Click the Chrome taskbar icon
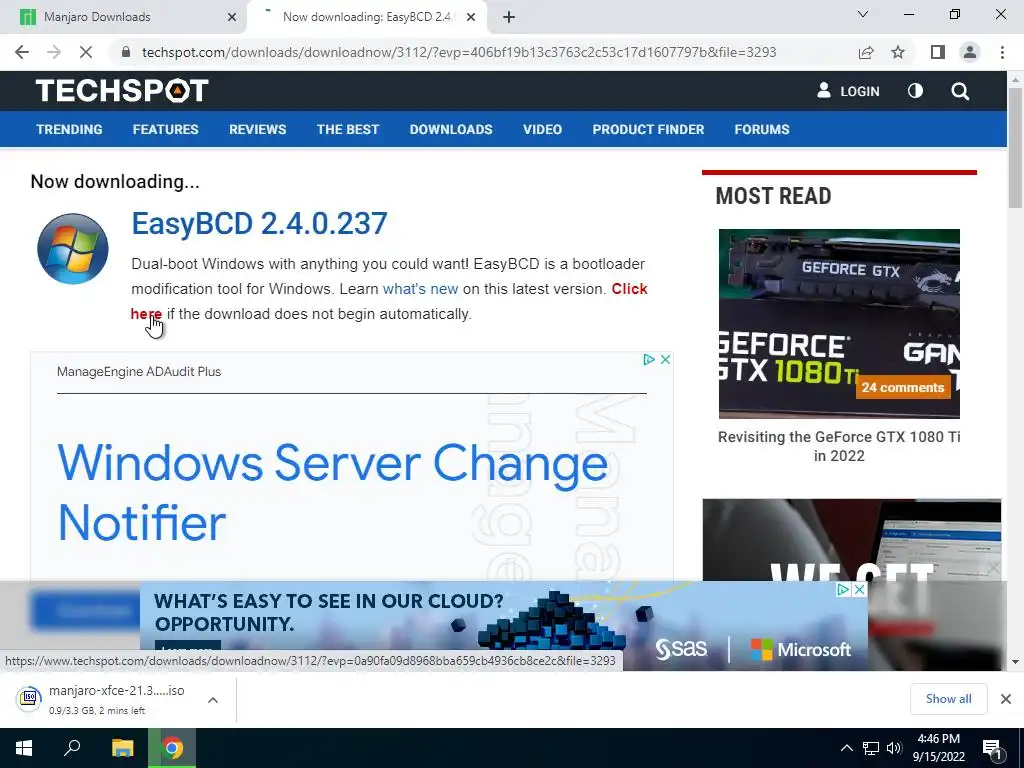 pos(172,748)
